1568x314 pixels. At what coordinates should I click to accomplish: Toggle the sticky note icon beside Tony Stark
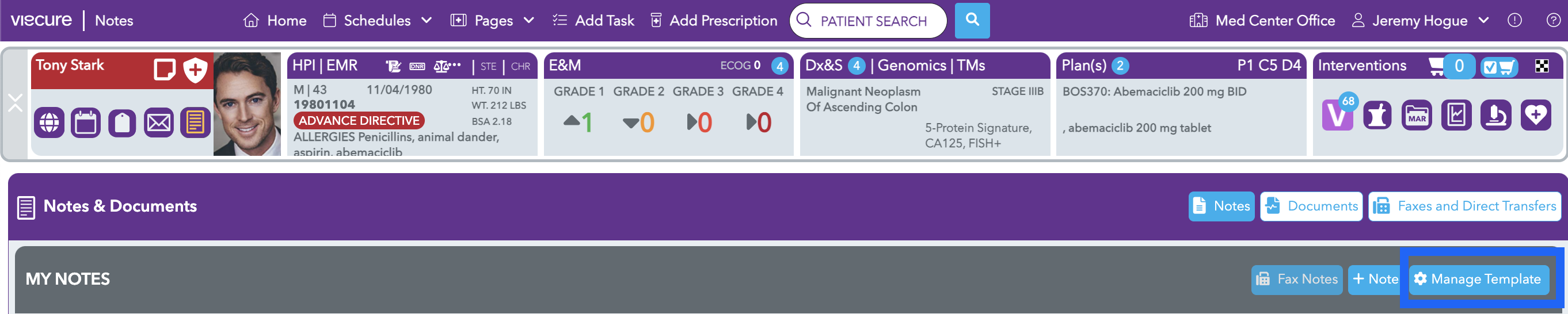[x=165, y=69]
